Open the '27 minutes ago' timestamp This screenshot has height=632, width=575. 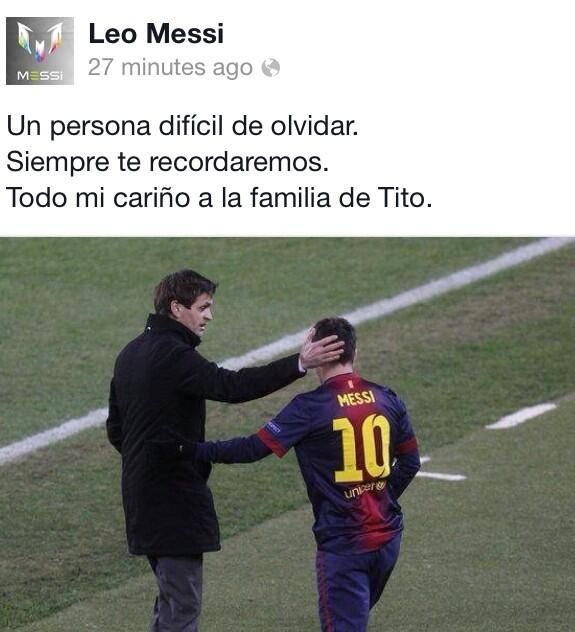coord(170,67)
